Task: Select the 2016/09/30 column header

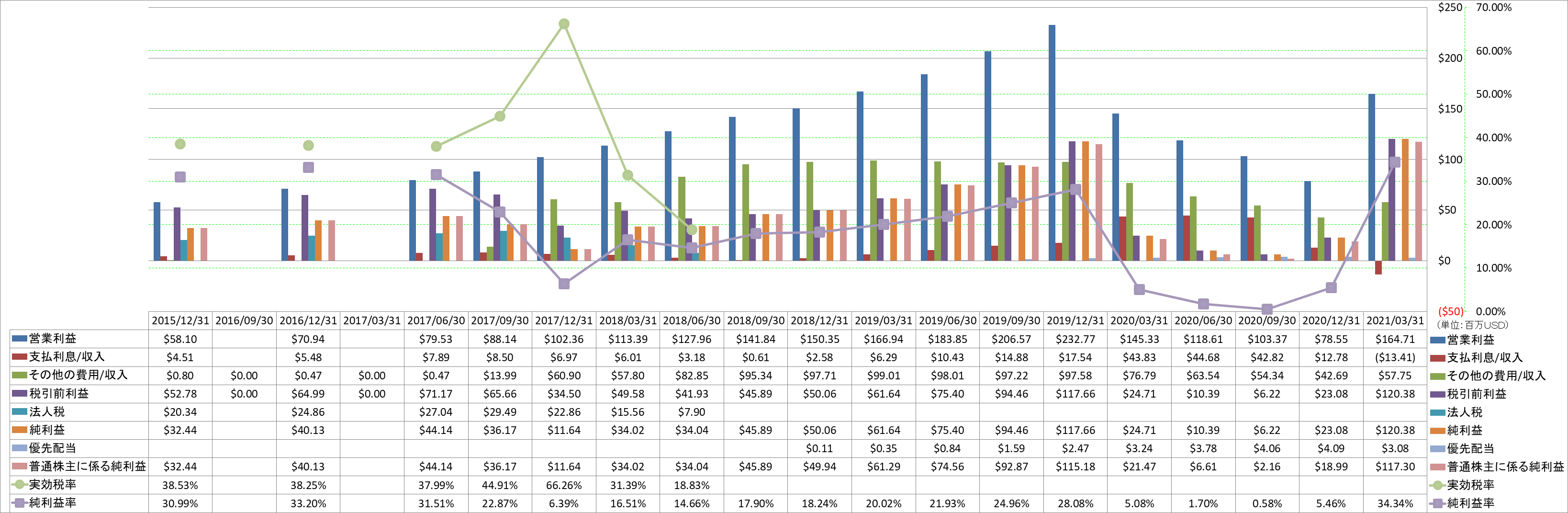Action: tap(244, 320)
